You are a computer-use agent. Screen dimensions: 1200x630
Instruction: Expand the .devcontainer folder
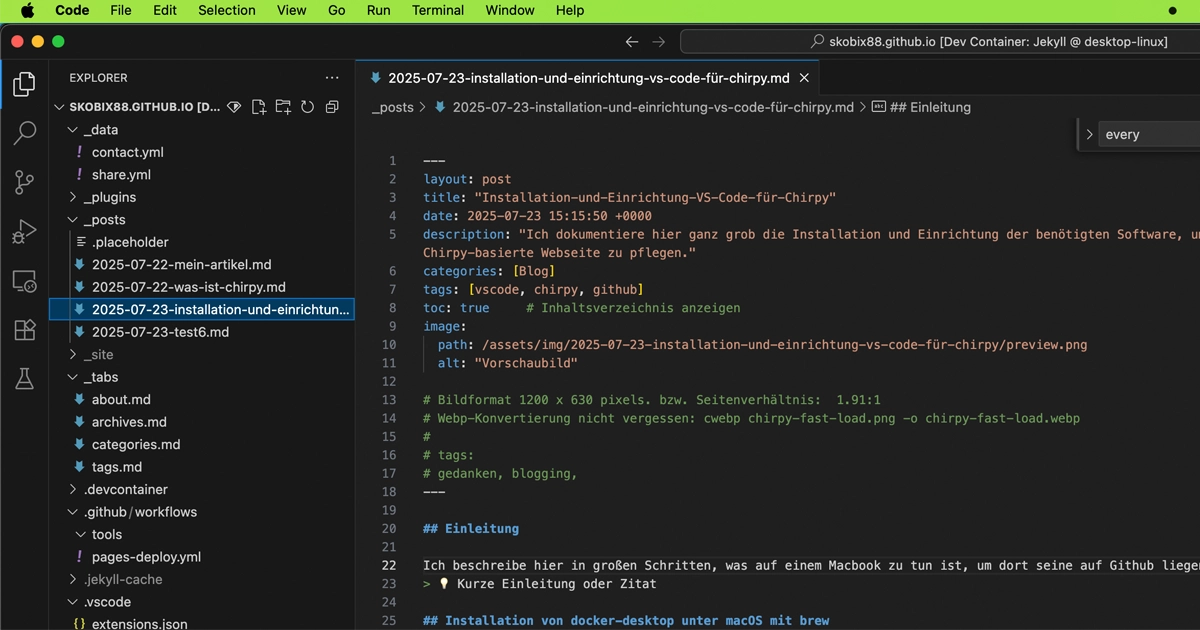click(x=125, y=490)
